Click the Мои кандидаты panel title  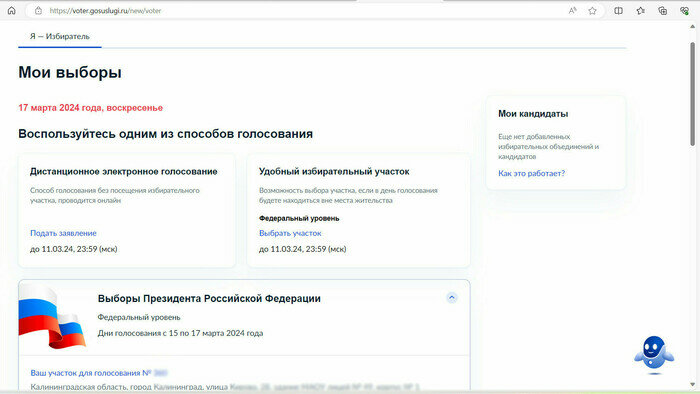coord(533,114)
